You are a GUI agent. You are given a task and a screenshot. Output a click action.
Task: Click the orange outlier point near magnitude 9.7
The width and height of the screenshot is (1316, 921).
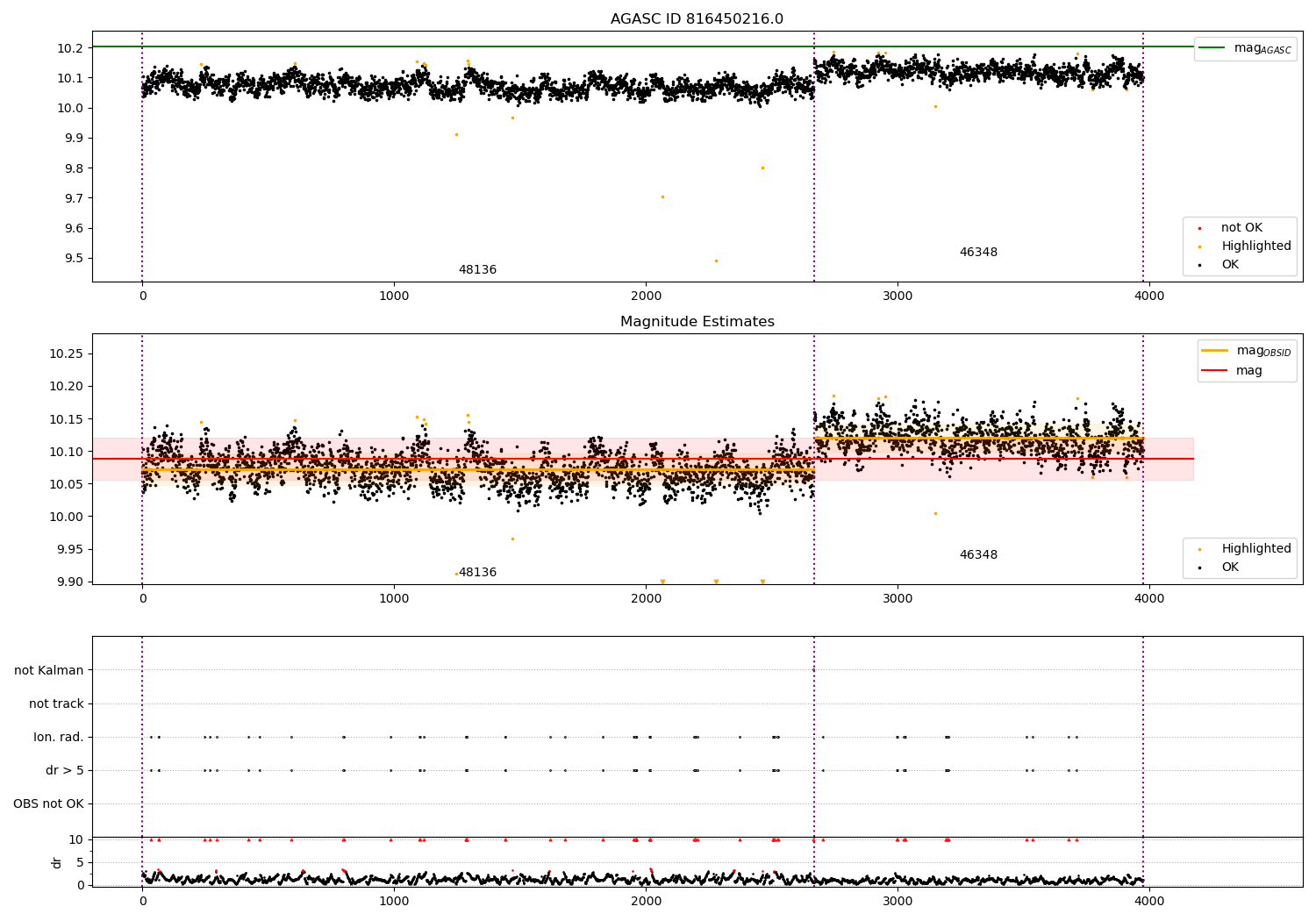(662, 196)
